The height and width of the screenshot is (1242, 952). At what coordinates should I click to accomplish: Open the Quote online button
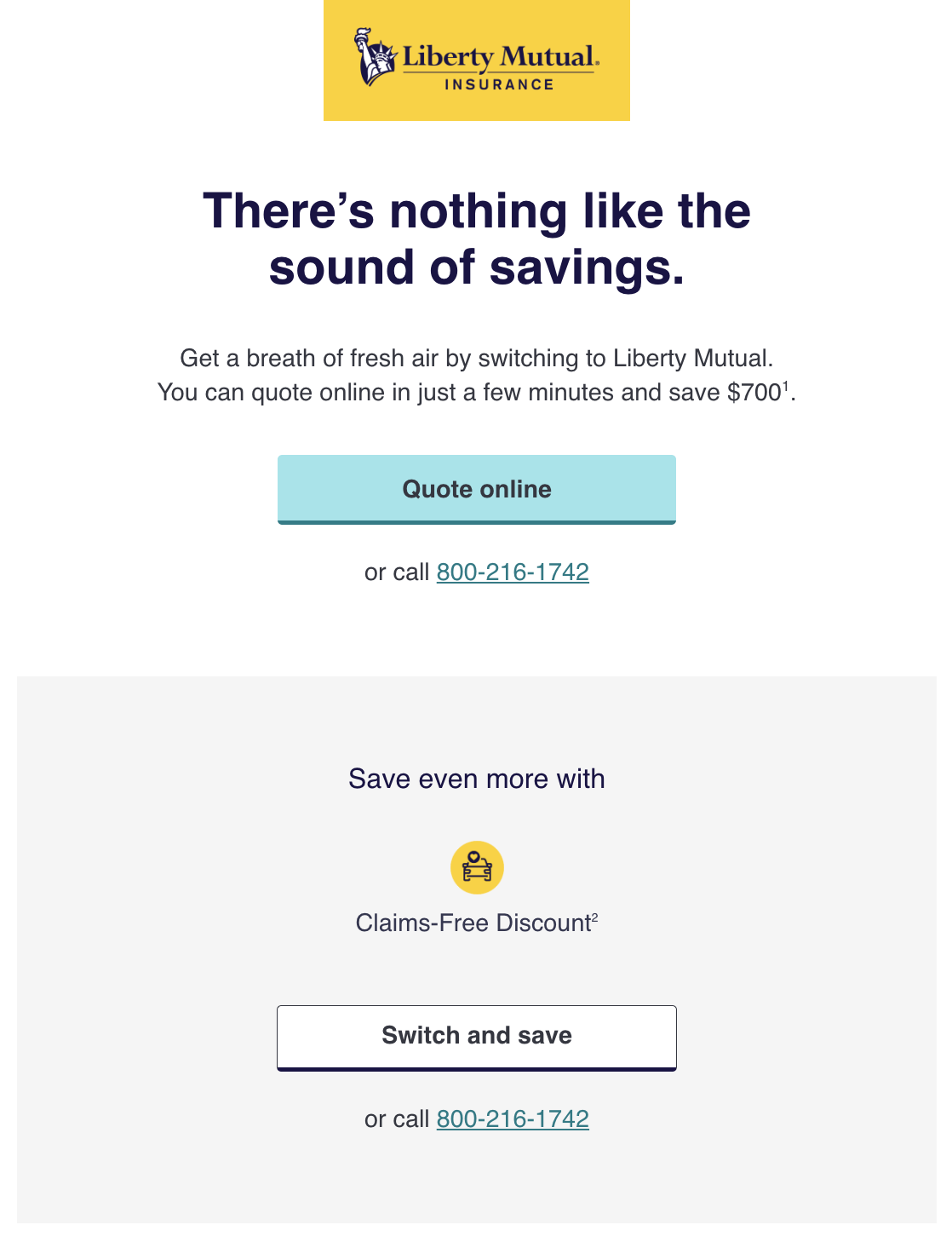coord(477,490)
